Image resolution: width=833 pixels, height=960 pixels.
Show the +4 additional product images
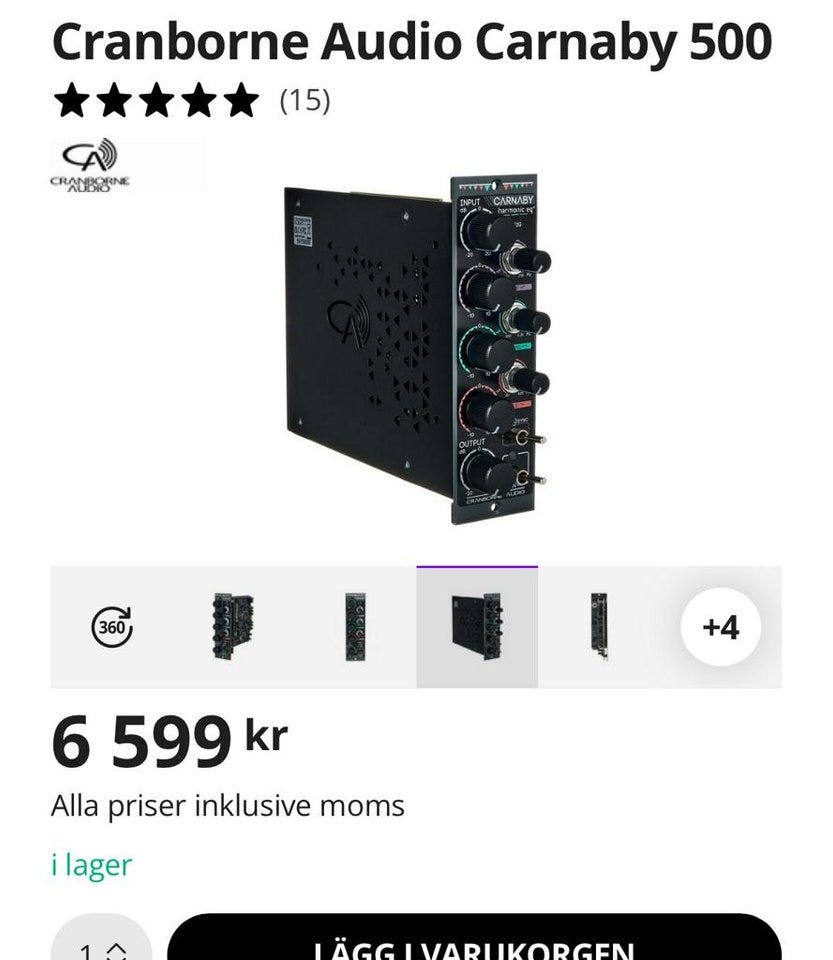[720, 627]
